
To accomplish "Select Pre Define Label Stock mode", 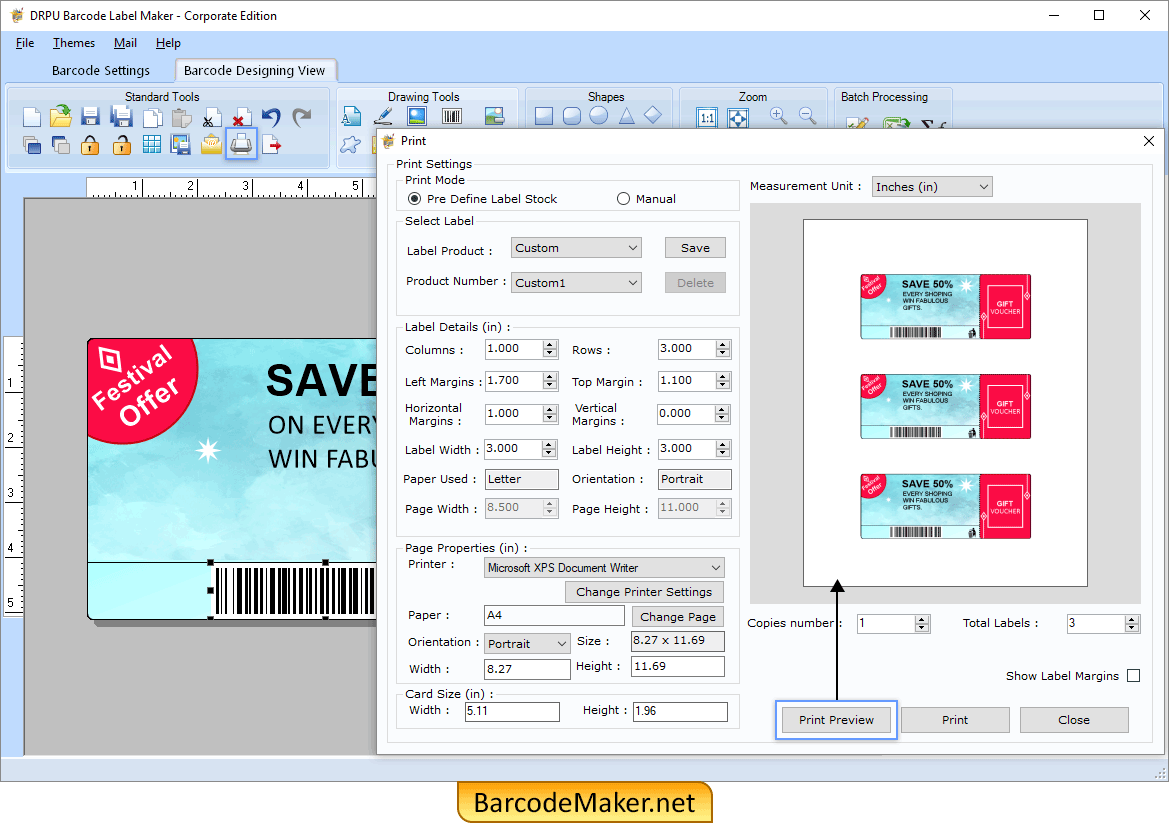I will pos(414,198).
